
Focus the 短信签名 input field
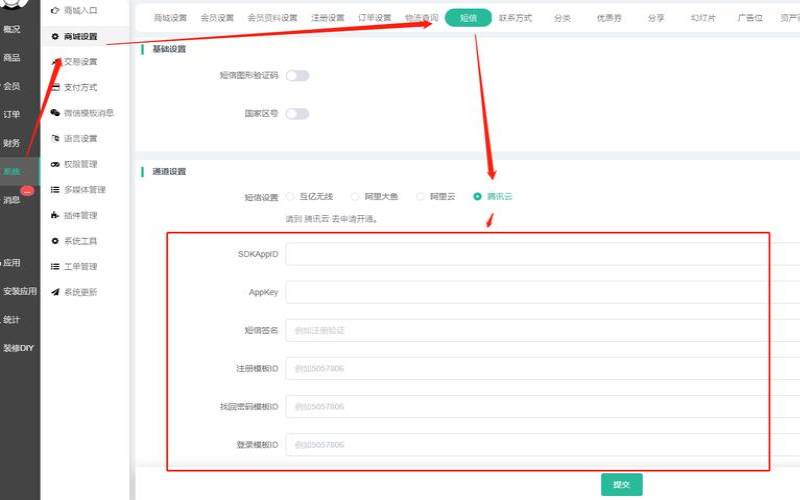click(x=543, y=331)
